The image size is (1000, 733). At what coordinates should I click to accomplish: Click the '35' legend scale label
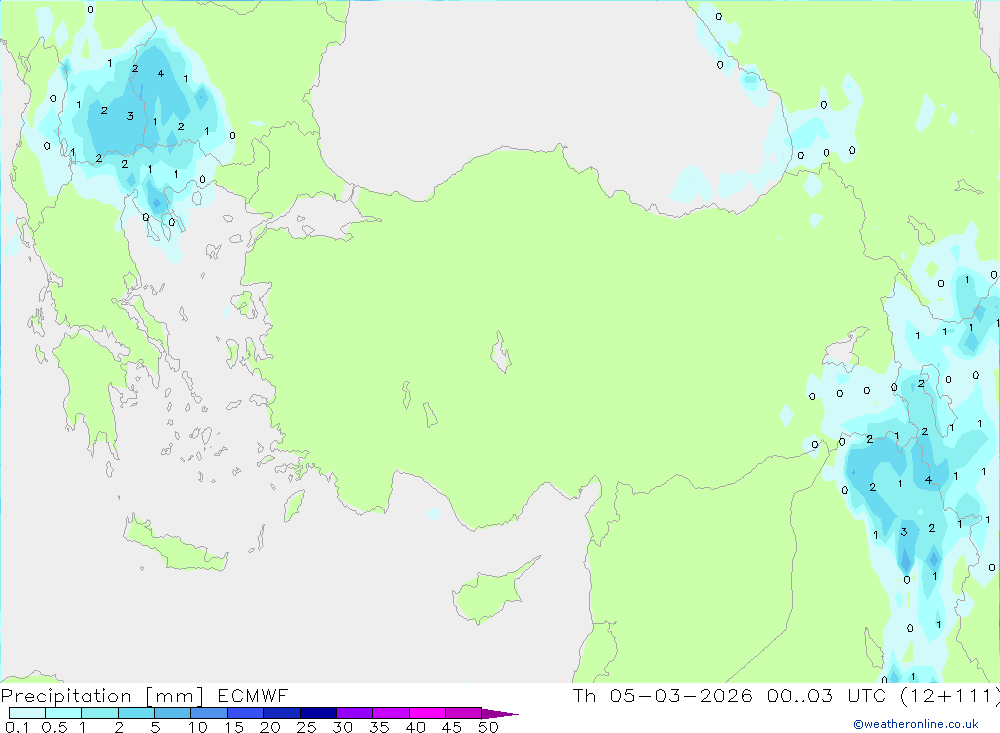(x=379, y=727)
